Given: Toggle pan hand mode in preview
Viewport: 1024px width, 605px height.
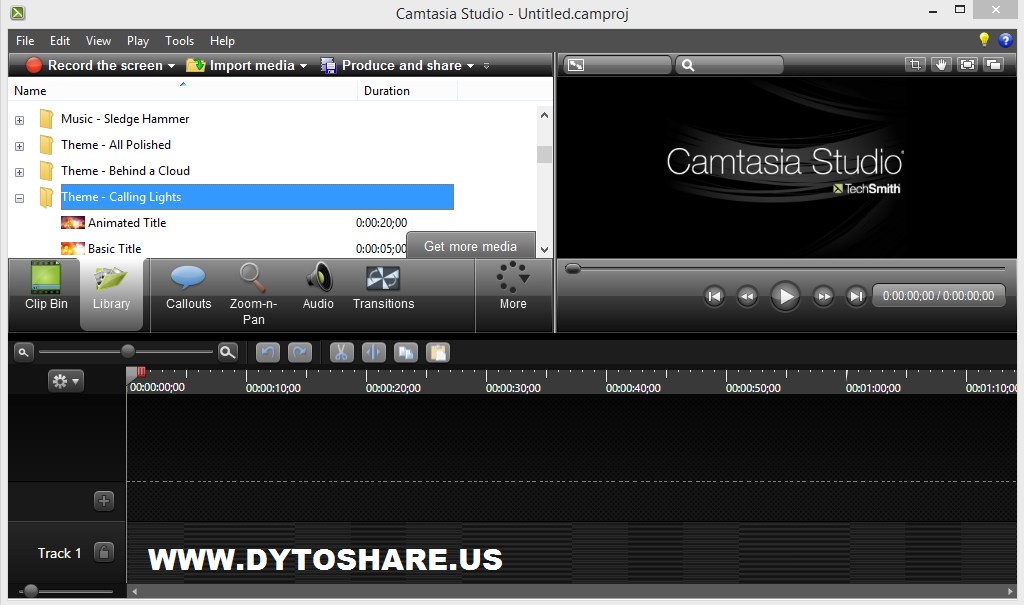Looking at the screenshot, I should [941, 65].
